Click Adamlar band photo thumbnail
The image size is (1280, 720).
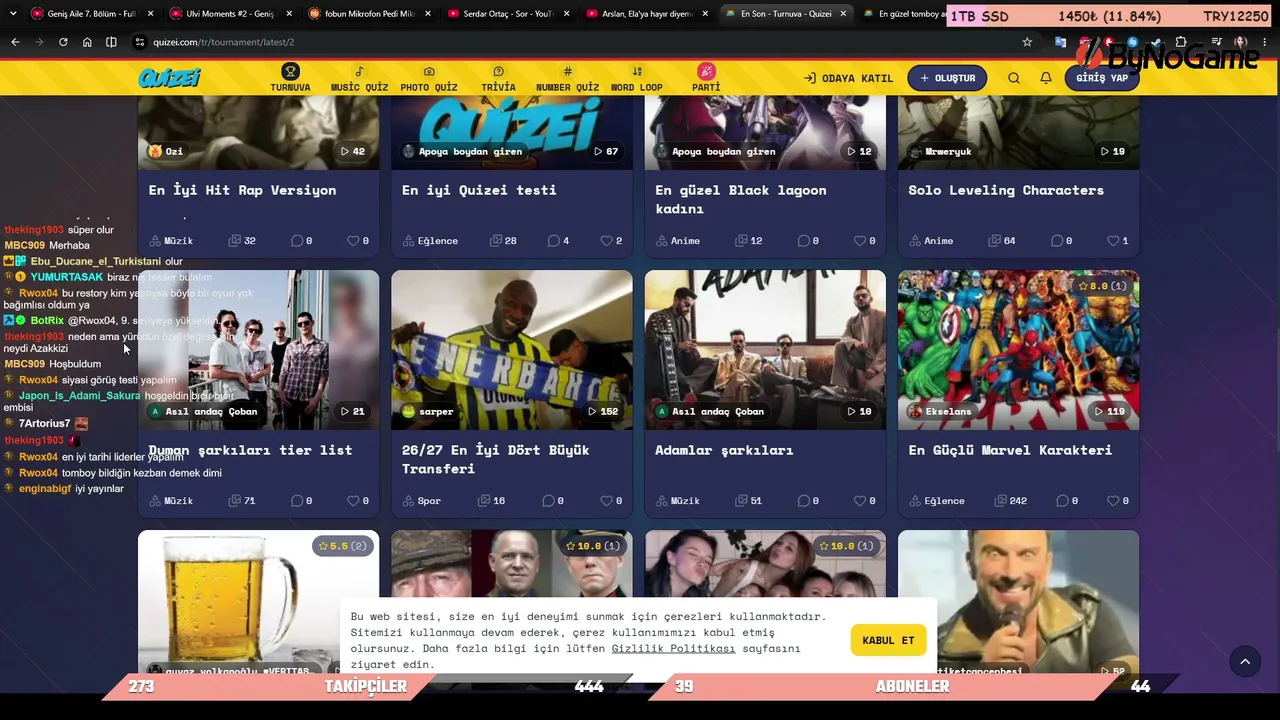[765, 350]
